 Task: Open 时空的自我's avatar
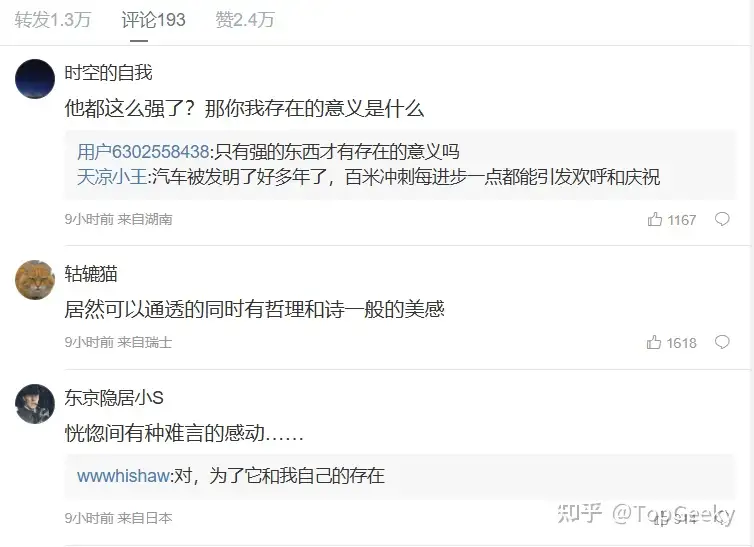pos(35,79)
